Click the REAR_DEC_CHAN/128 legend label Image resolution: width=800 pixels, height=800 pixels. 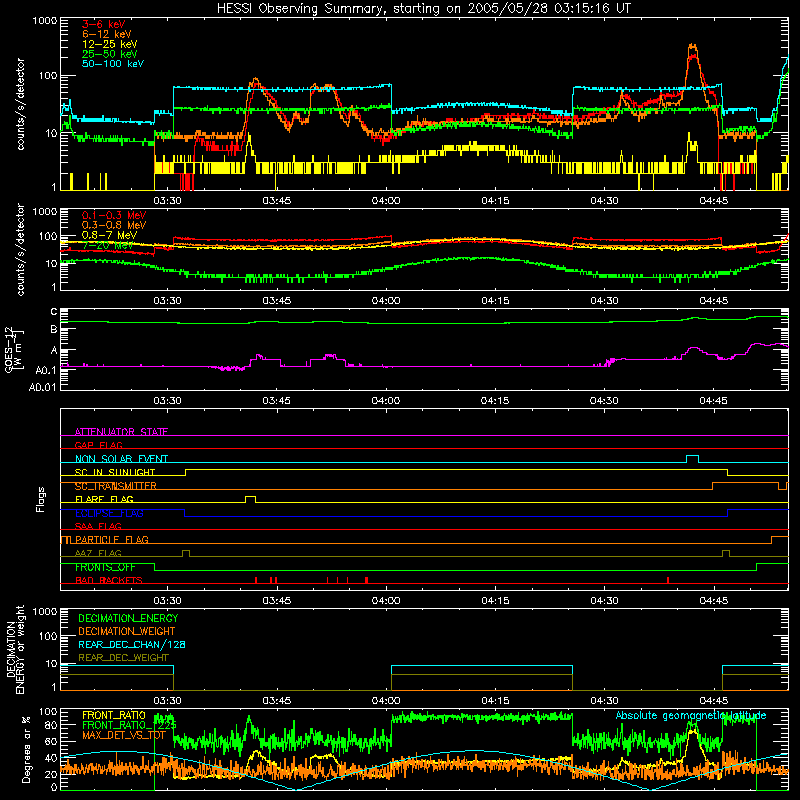[x=132, y=644]
